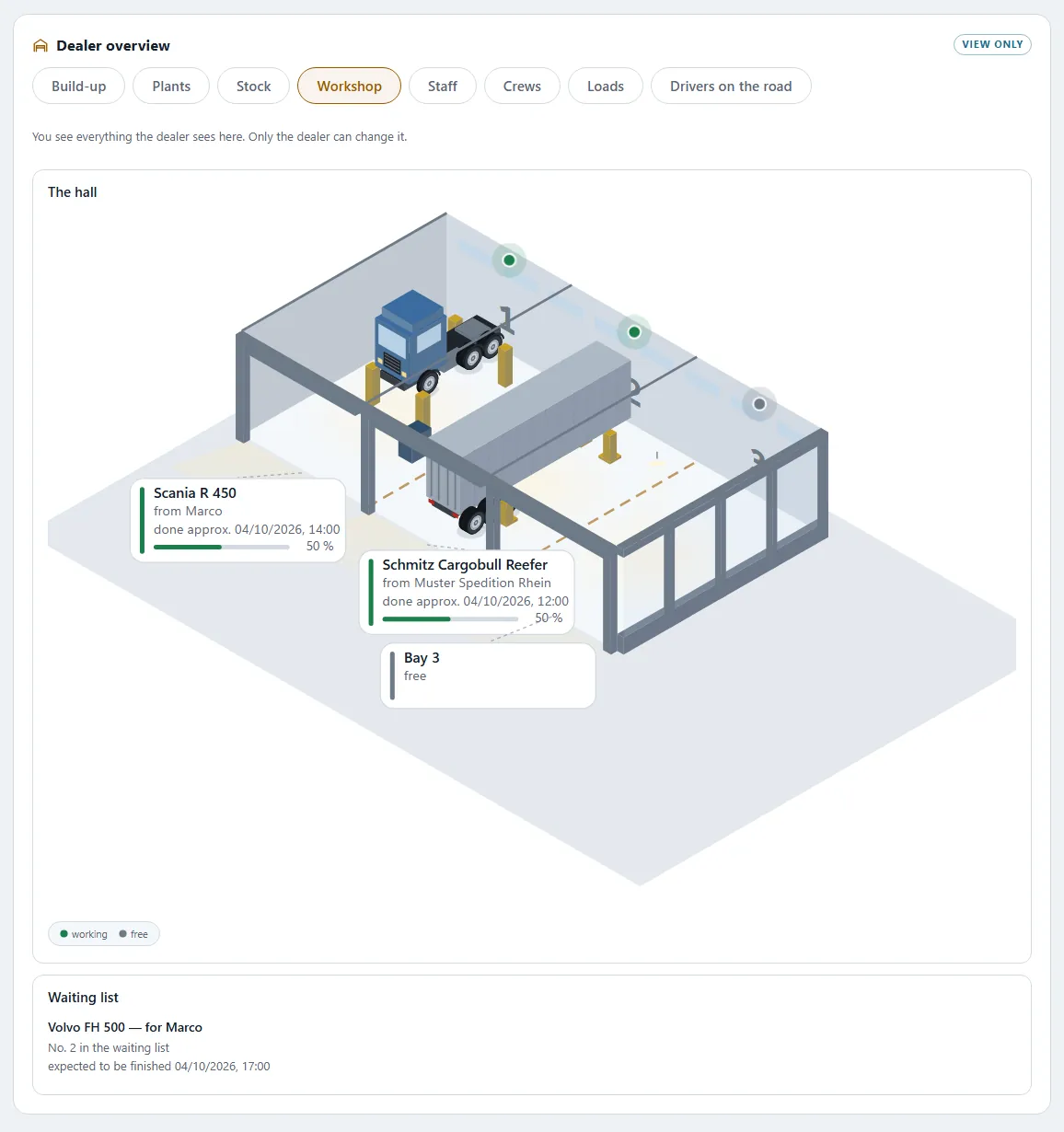Image resolution: width=1064 pixels, height=1132 pixels.
Task: Click the grey free legend dot
Action: tap(123, 934)
